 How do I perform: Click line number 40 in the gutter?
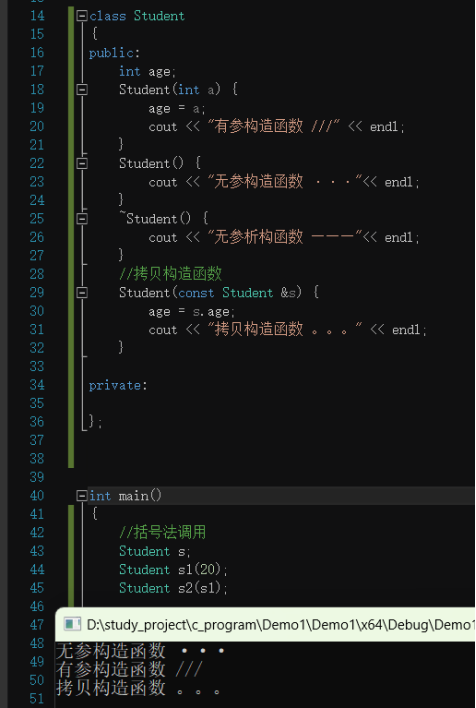point(37,496)
